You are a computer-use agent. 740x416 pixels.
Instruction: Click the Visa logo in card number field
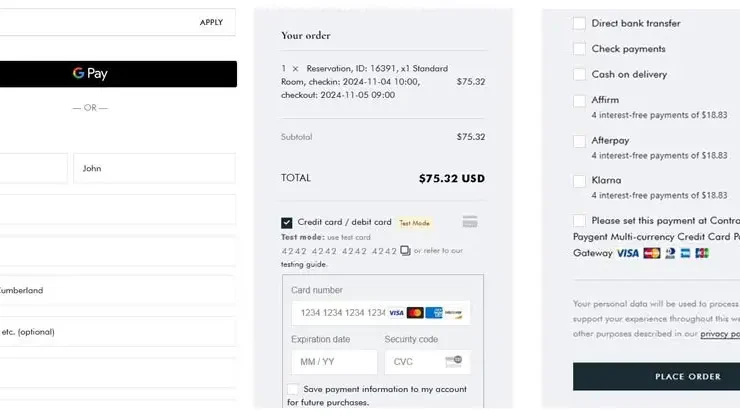[396, 313]
